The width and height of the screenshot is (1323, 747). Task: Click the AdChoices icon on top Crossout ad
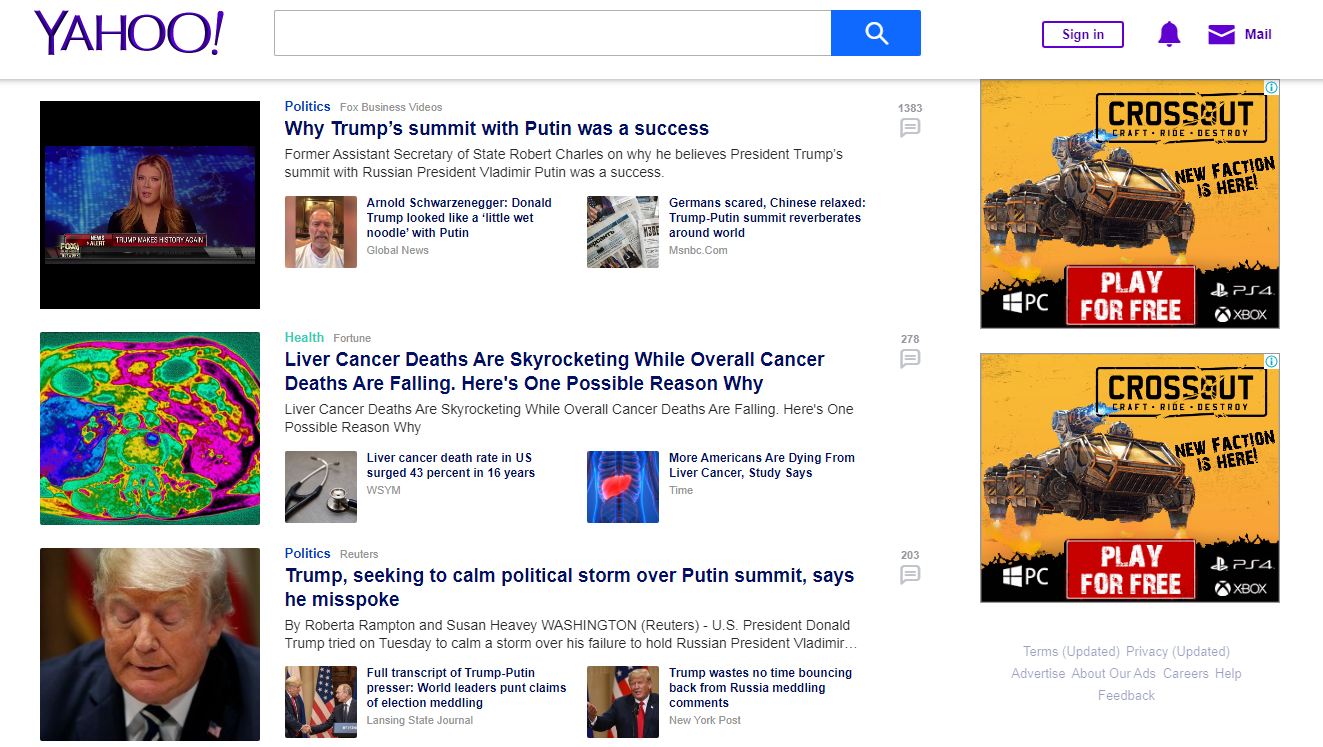pyautogui.click(x=1271, y=88)
